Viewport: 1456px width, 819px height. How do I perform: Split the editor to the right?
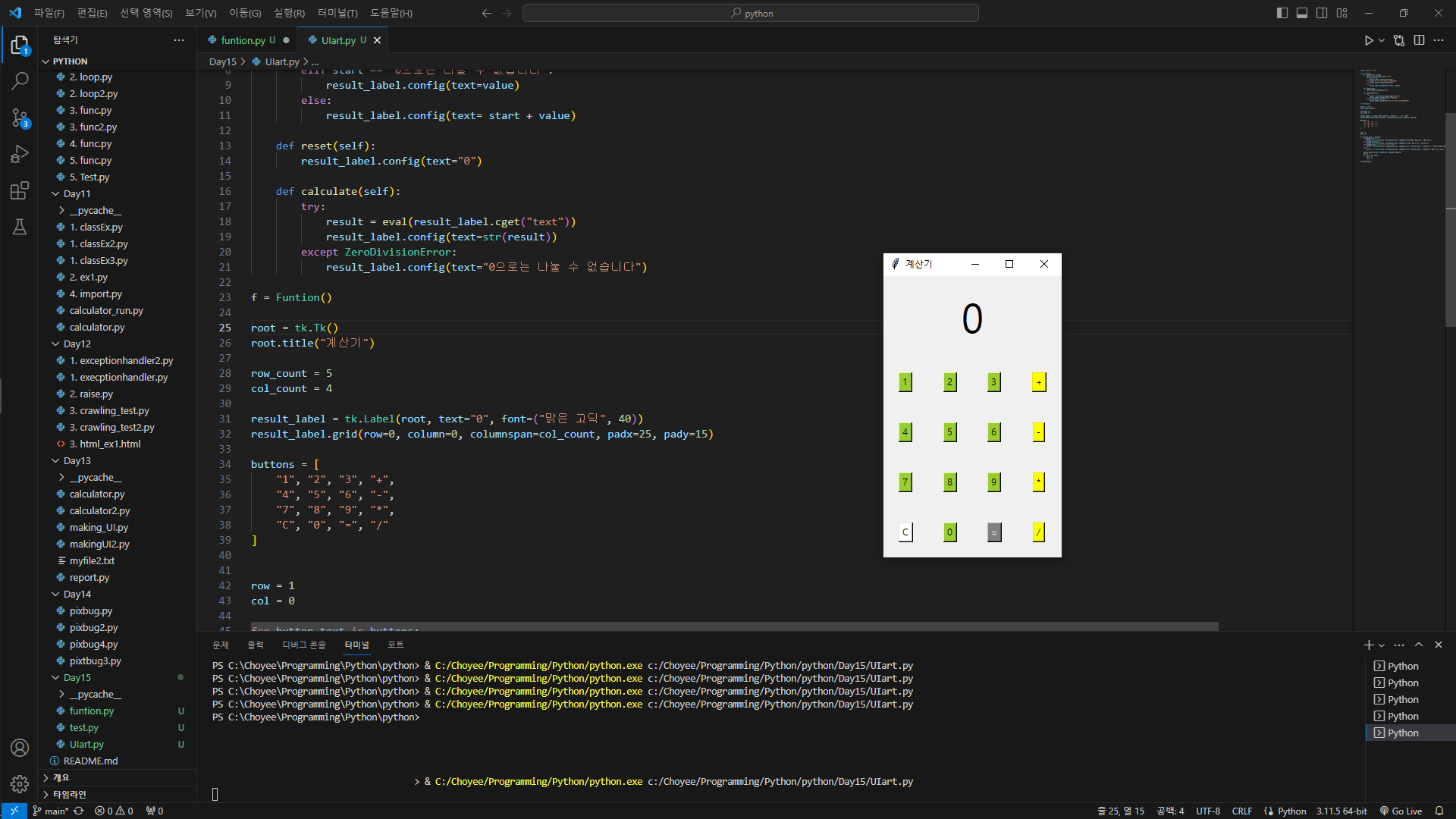(1419, 40)
